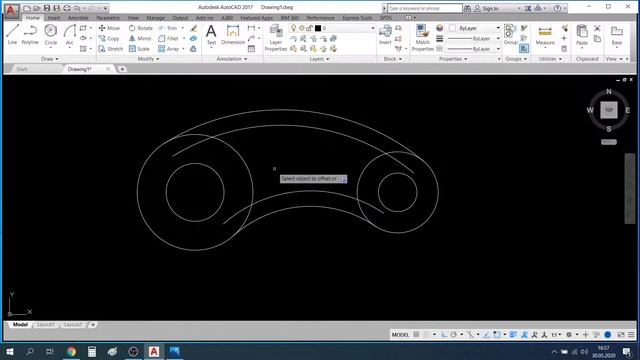
Task: Click the Group tool
Action: tap(510, 34)
